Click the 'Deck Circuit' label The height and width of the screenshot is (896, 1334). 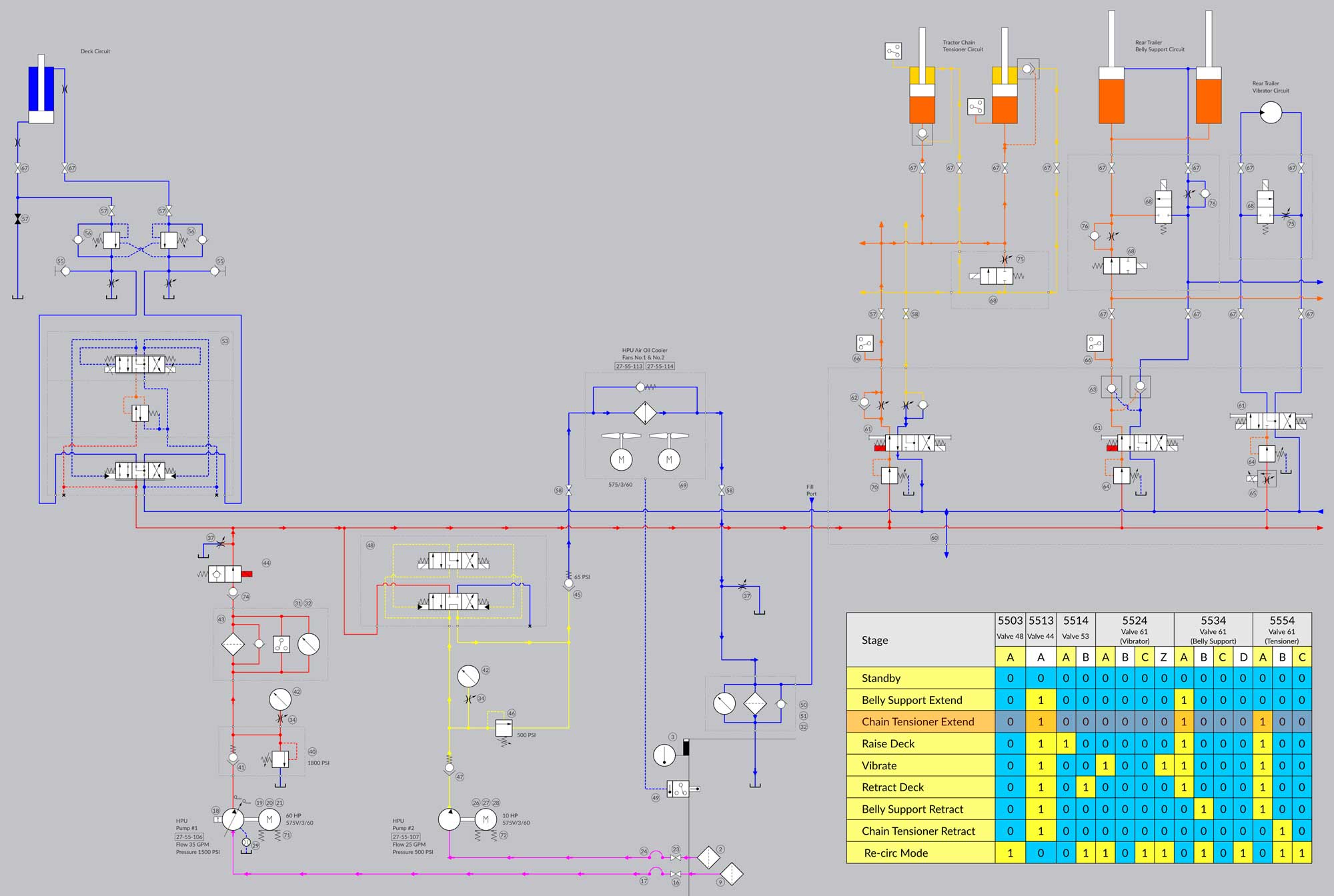(x=95, y=51)
